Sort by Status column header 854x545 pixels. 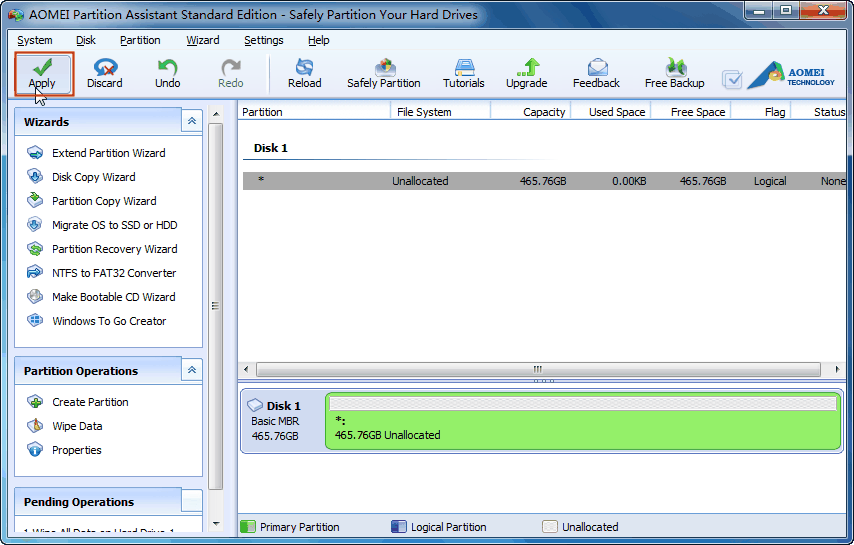pyautogui.click(x=819, y=112)
